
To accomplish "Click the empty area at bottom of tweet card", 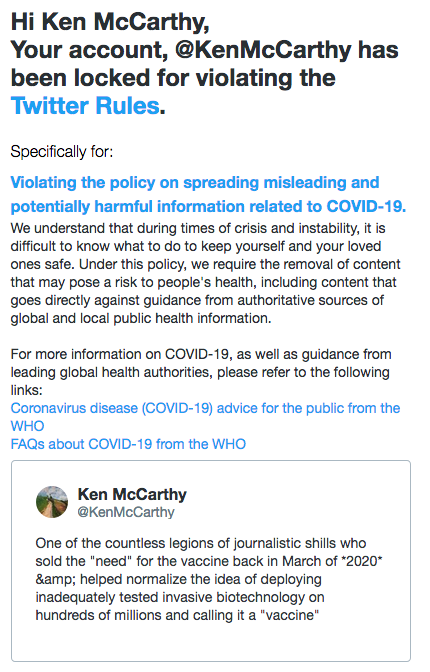I will point(210,643).
